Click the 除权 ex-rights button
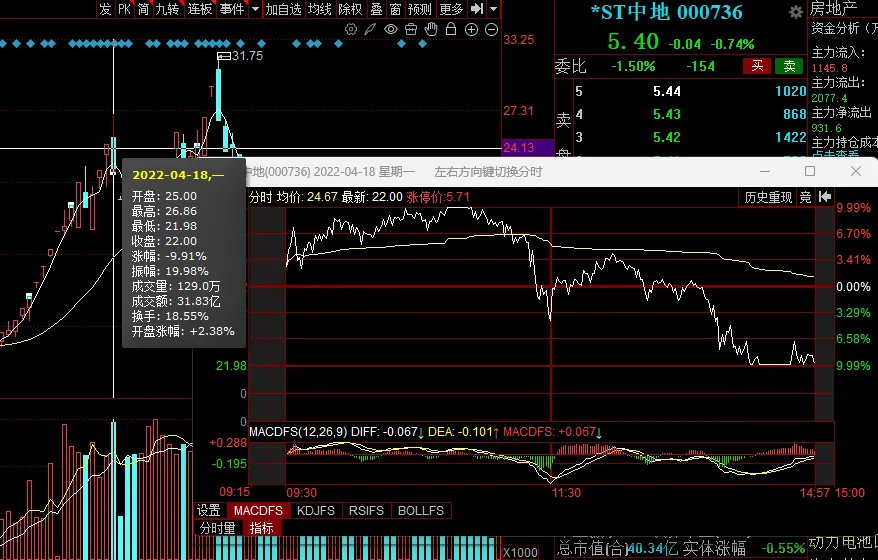The width and height of the screenshot is (878, 560). coord(351,9)
